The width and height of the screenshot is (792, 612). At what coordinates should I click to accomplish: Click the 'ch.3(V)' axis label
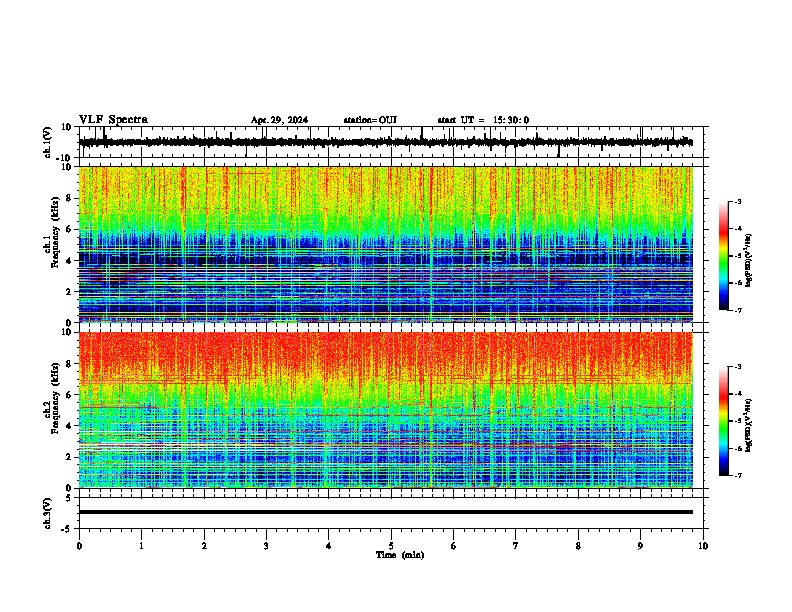pos(48,513)
